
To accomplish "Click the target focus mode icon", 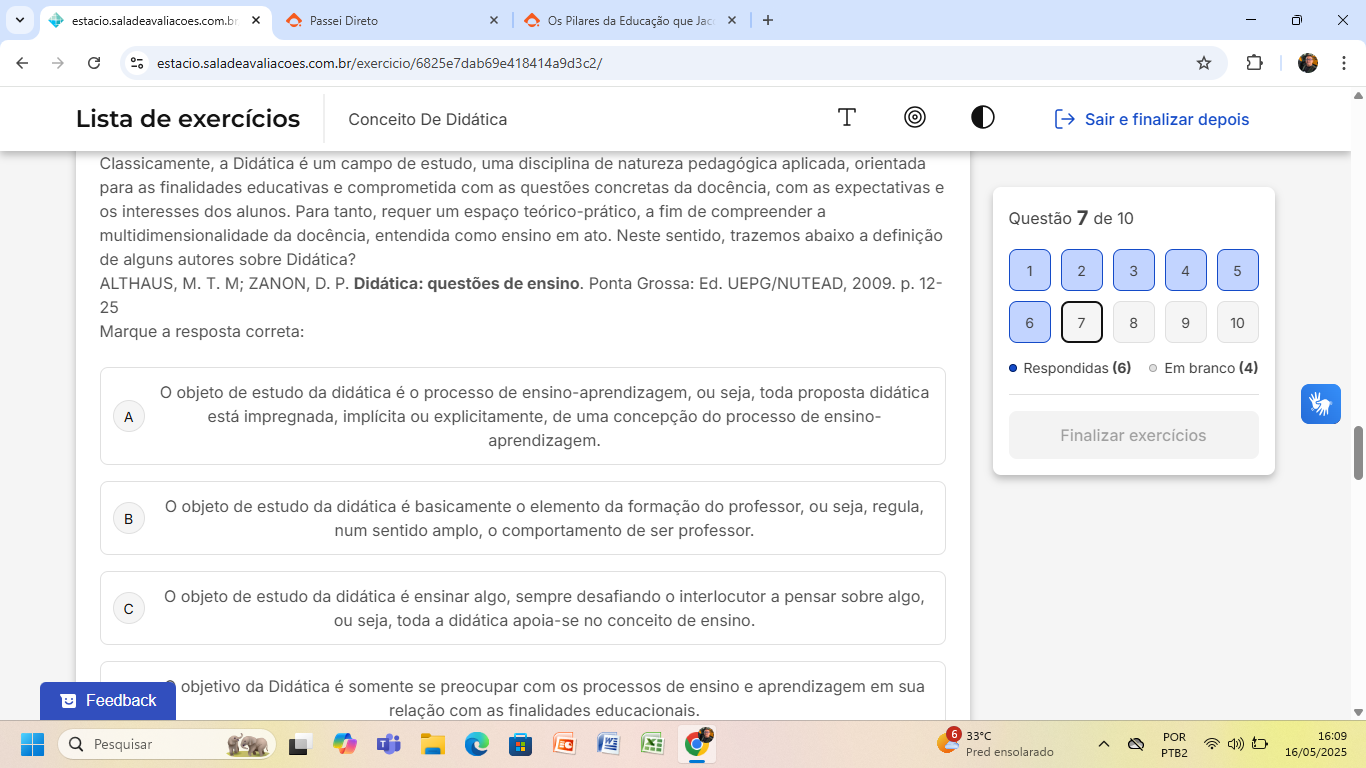I will click(914, 118).
